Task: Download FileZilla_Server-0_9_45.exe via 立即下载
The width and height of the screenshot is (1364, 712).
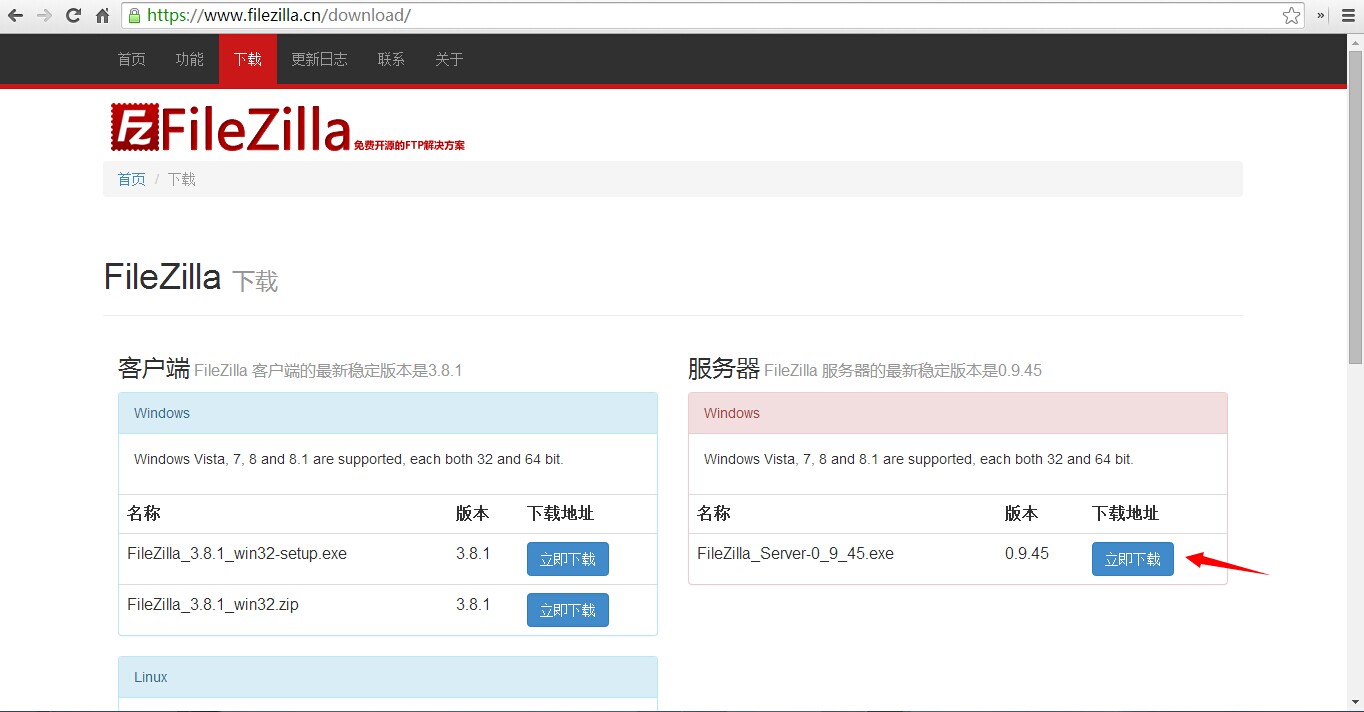Action: (x=1133, y=559)
